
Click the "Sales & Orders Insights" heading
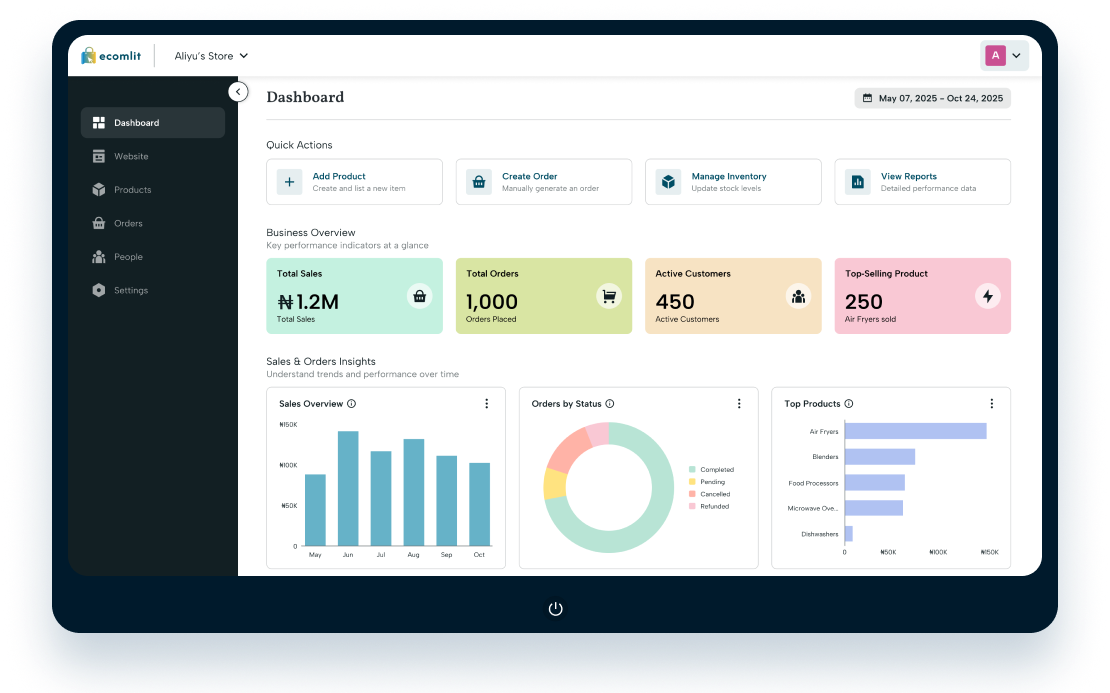click(x=321, y=362)
